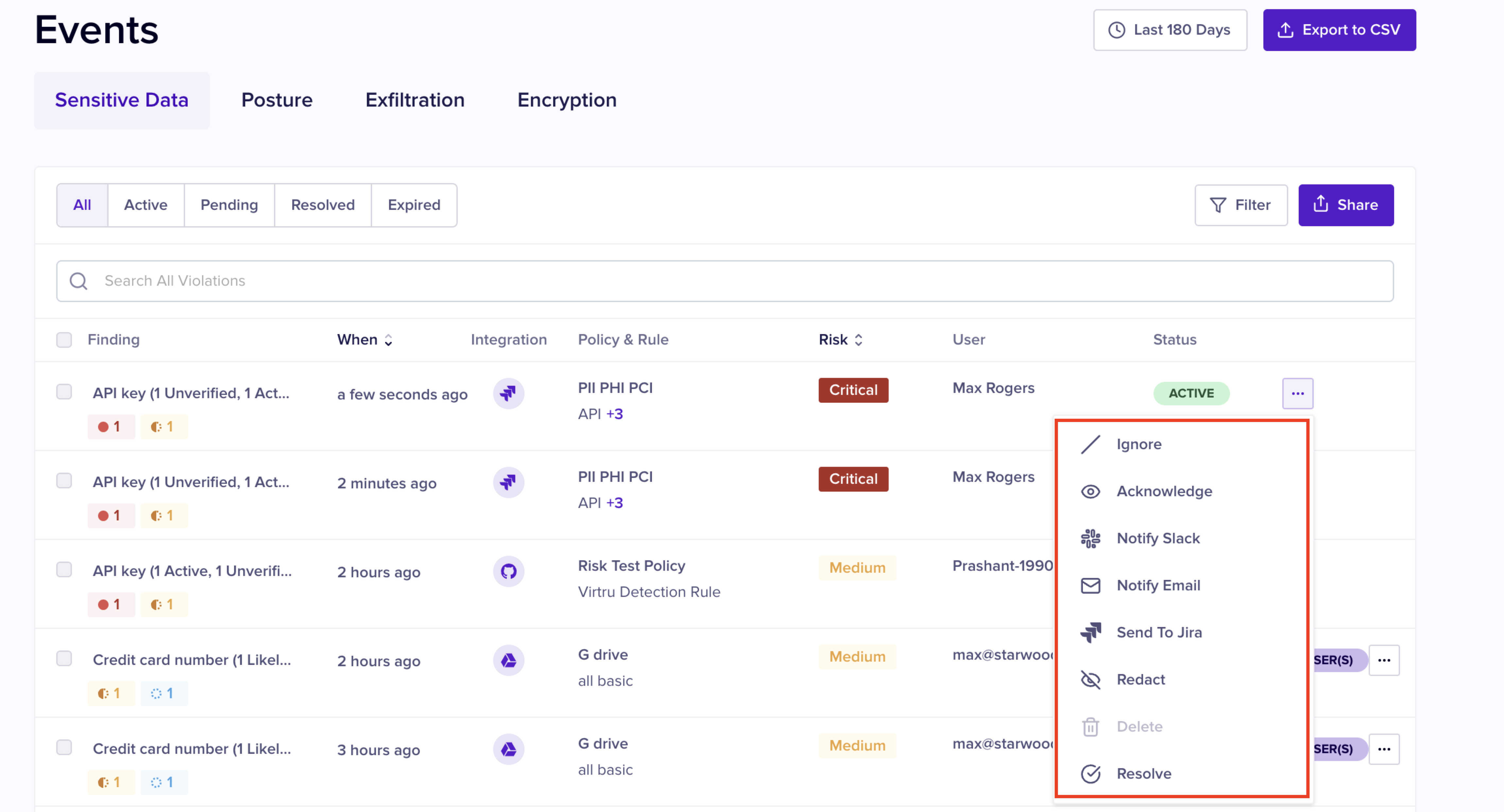The height and width of the screenshot is (812, 1504).
Task: Export events to CSV
Action: tap(1339, 30)
